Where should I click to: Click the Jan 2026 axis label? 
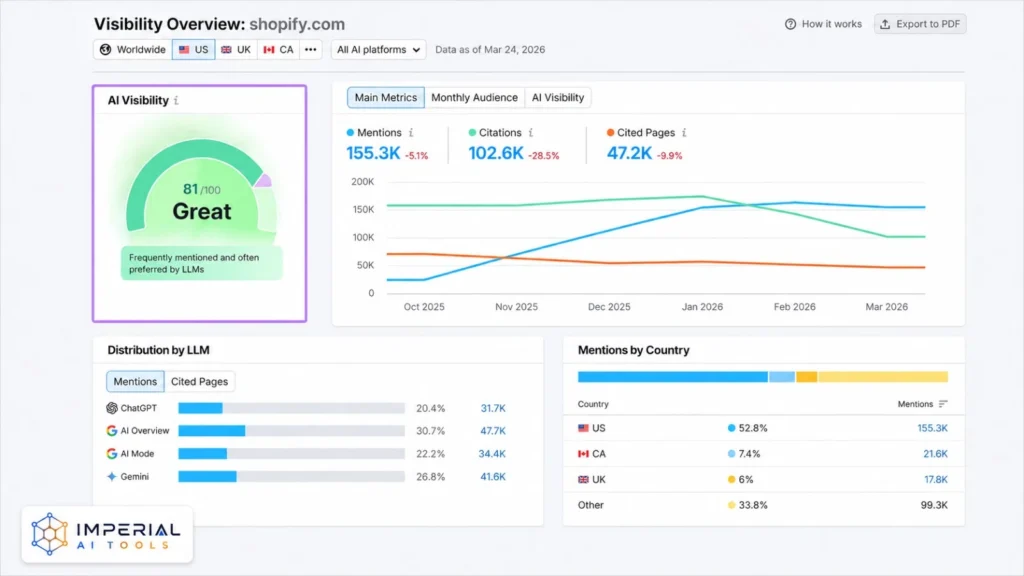pyautogui.click(x=702, y=307)
